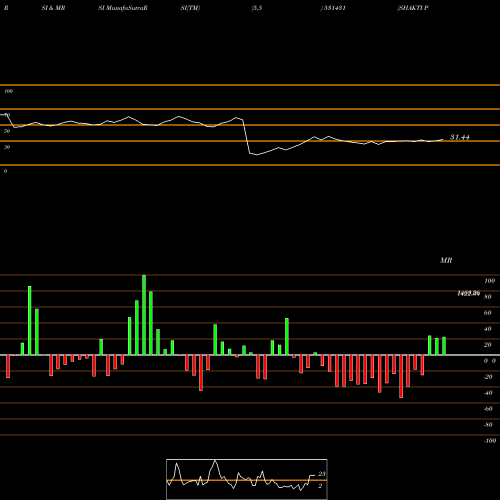Image resolution: width=500 pixels, height=500 pixels.
Task: Open the mini overview chart thumbnail
Action: click(x=247, y=479)
